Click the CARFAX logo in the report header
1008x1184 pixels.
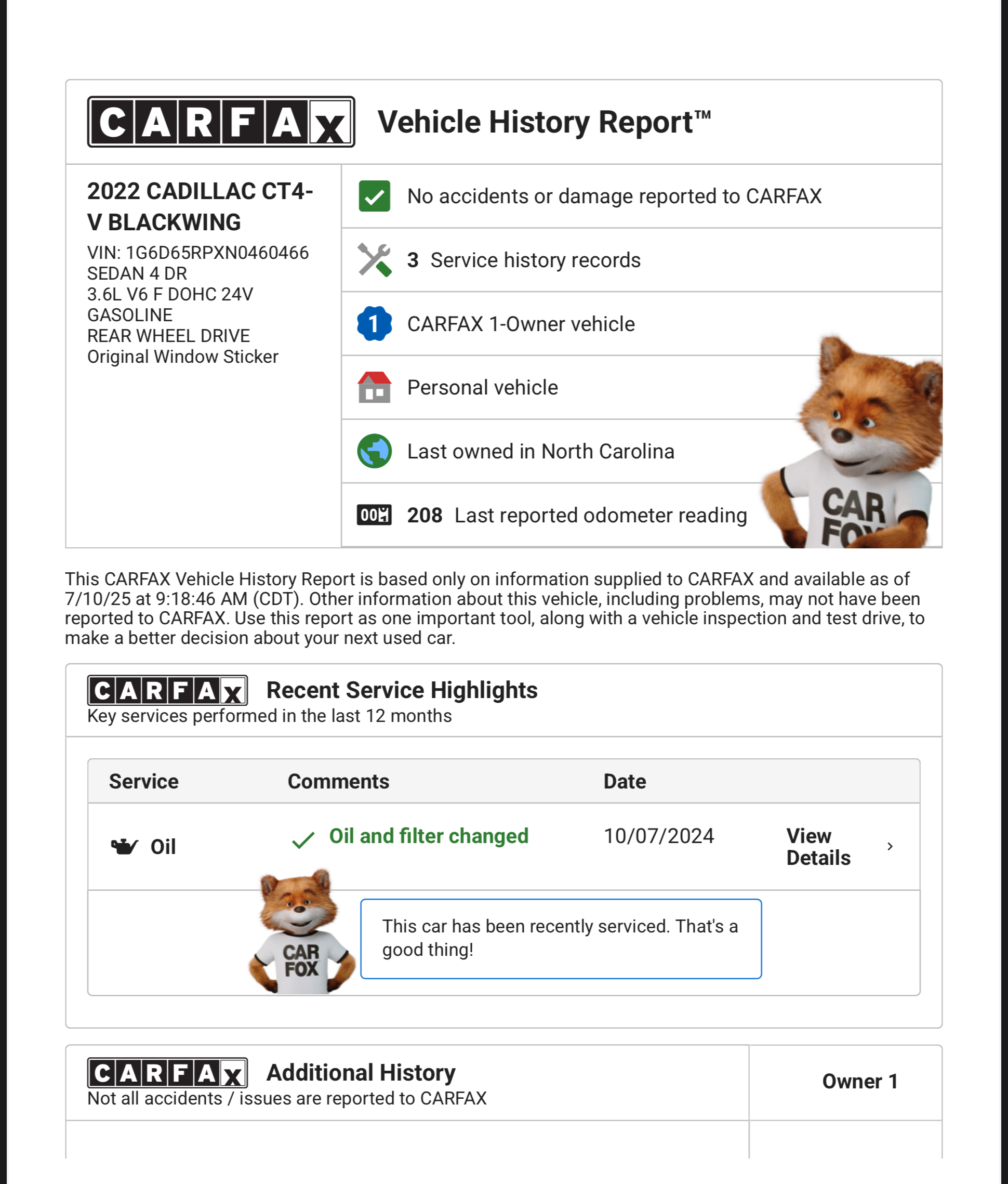pos(221,122)
